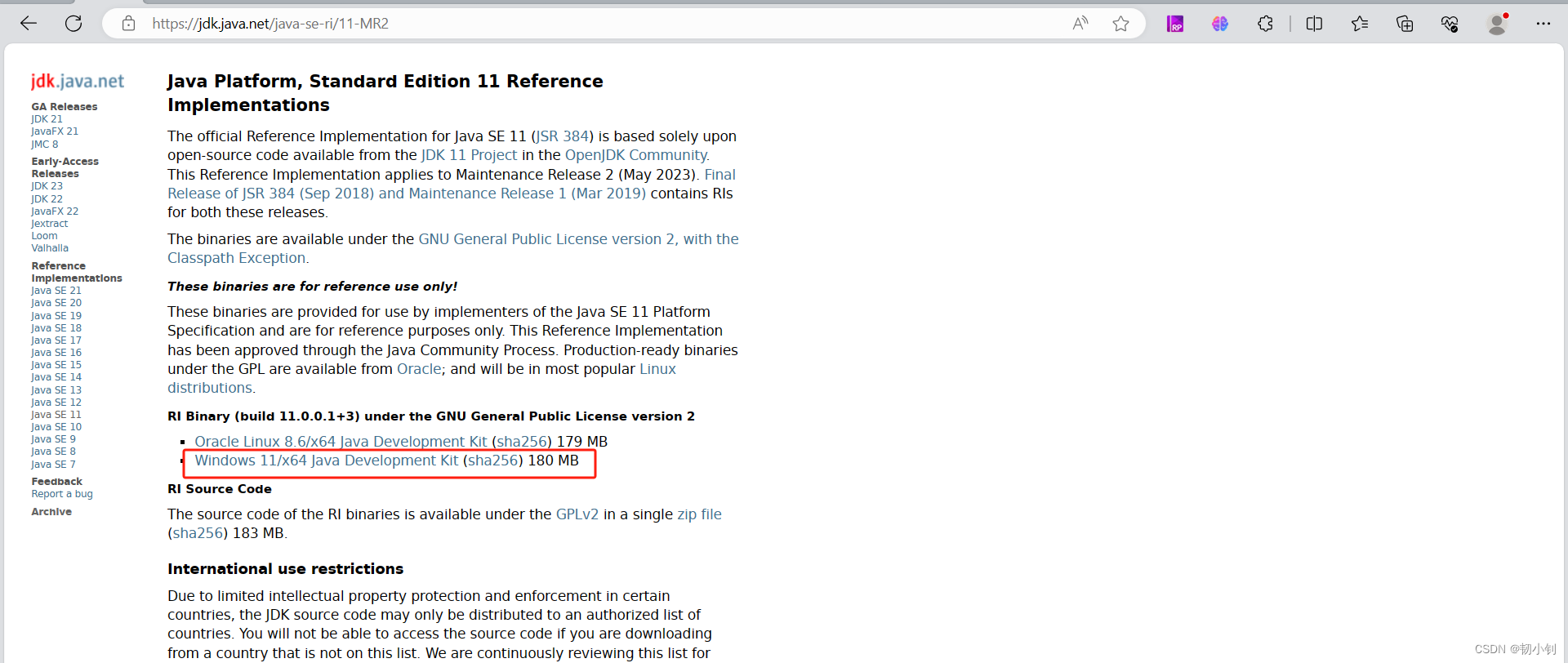Screen dimensions: 1568x663
Task: Toggle split screen view icon
Action: pos(1314,24)
